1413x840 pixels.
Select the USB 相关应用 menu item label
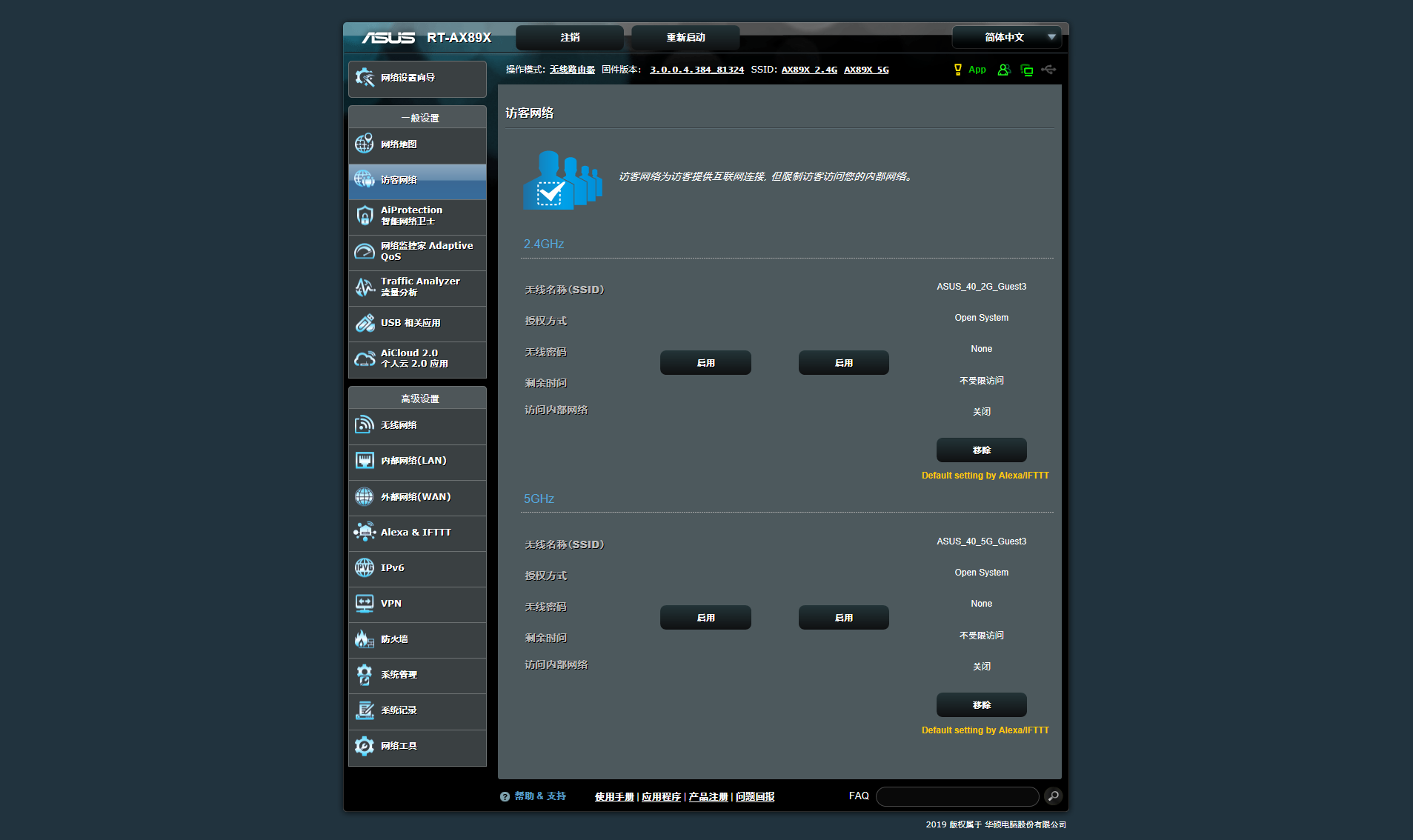coord(410,323)
